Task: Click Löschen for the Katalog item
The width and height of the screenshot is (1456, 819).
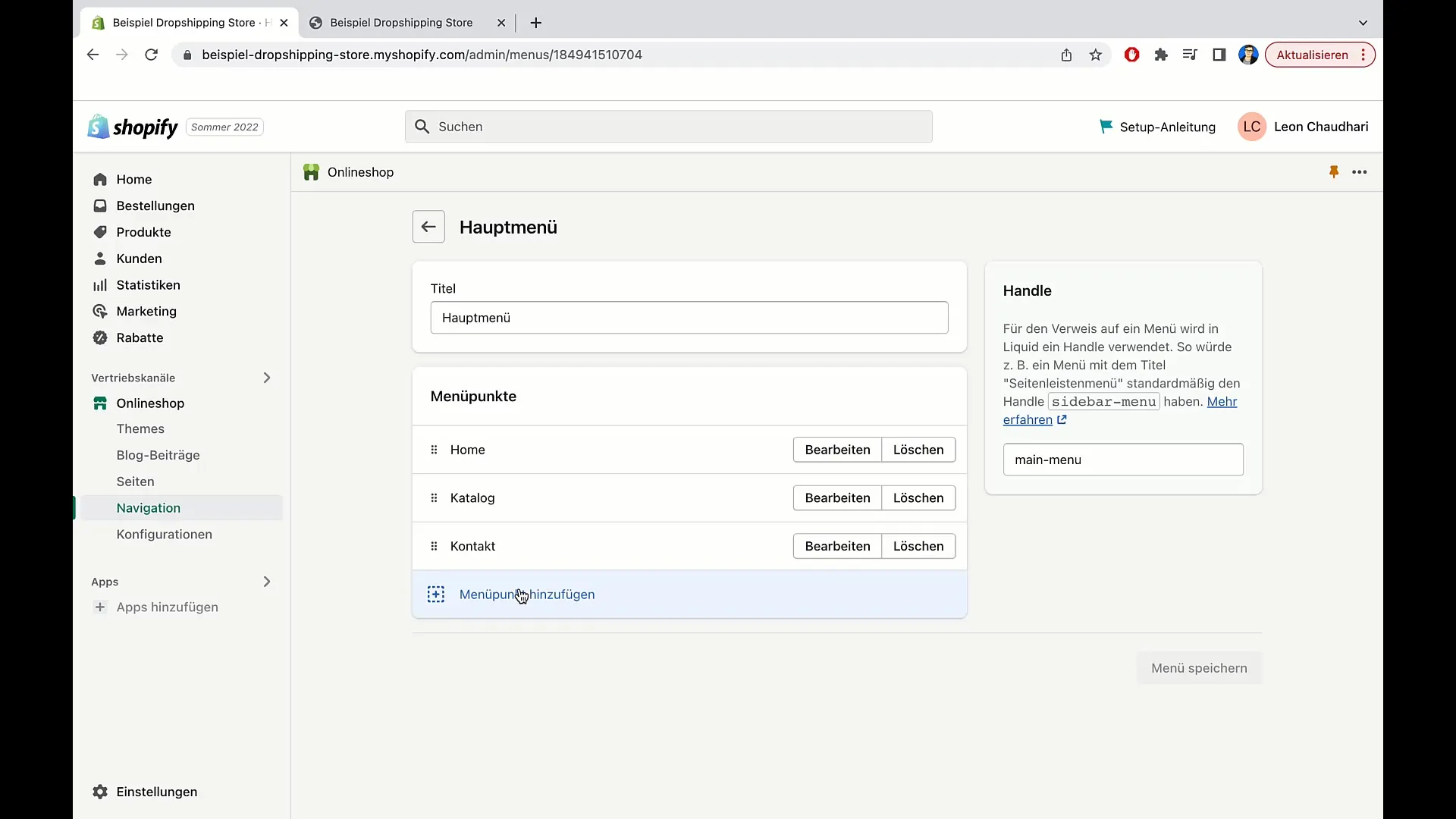Action: pos(918,498)
